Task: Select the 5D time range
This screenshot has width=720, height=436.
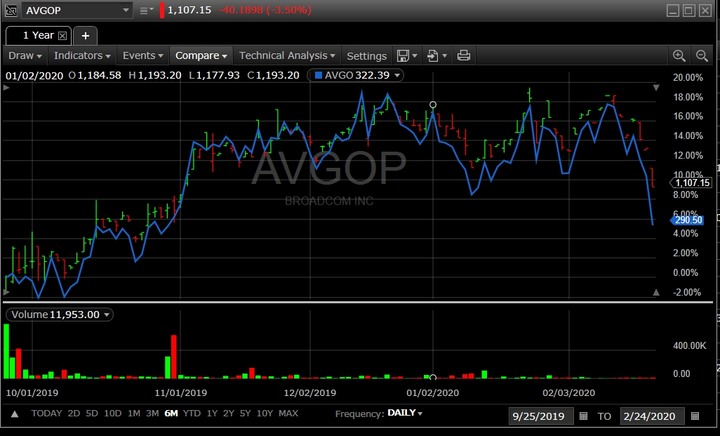Action: coord(92,414)
